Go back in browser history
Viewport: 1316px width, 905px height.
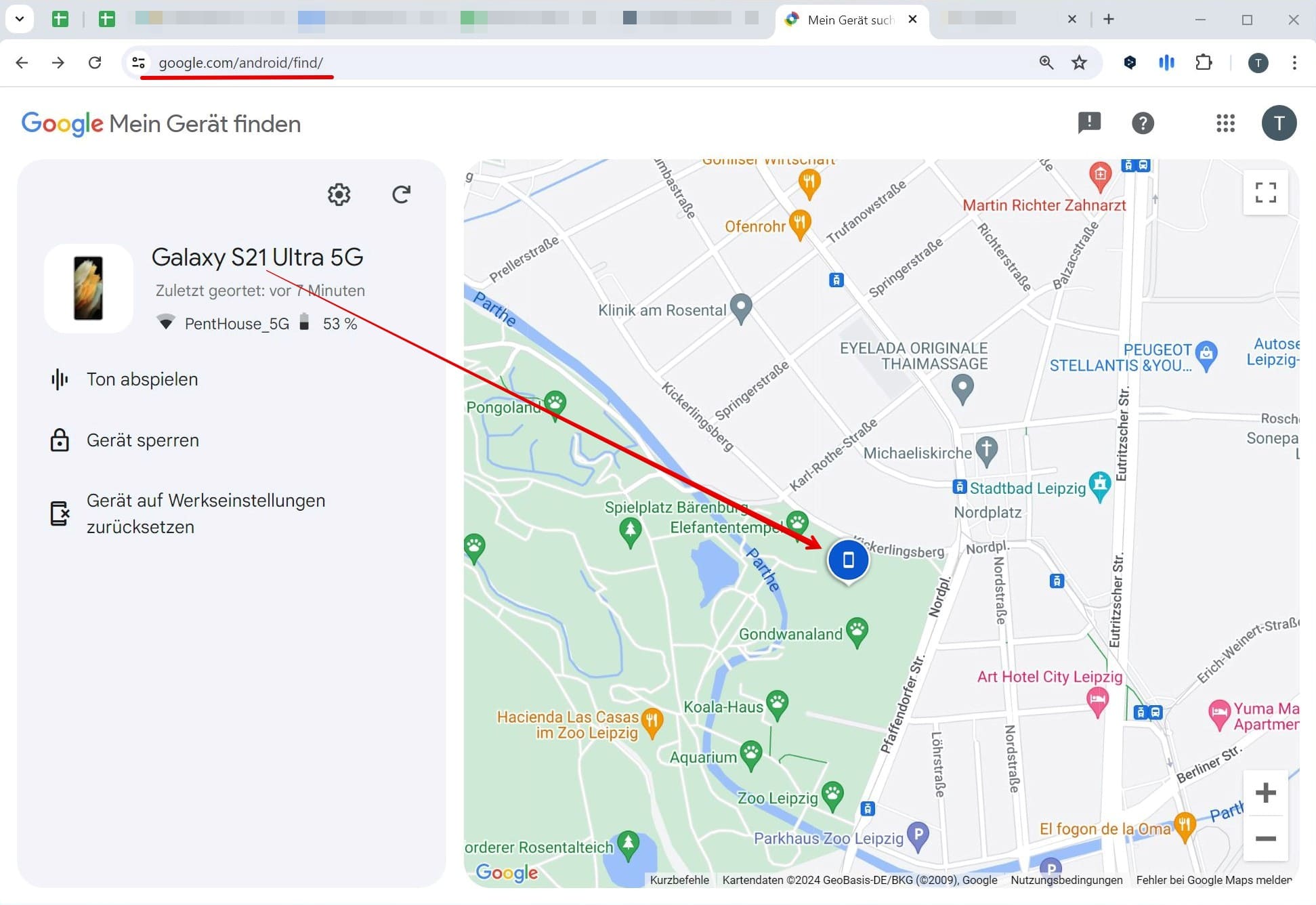[x=22, y=62]
